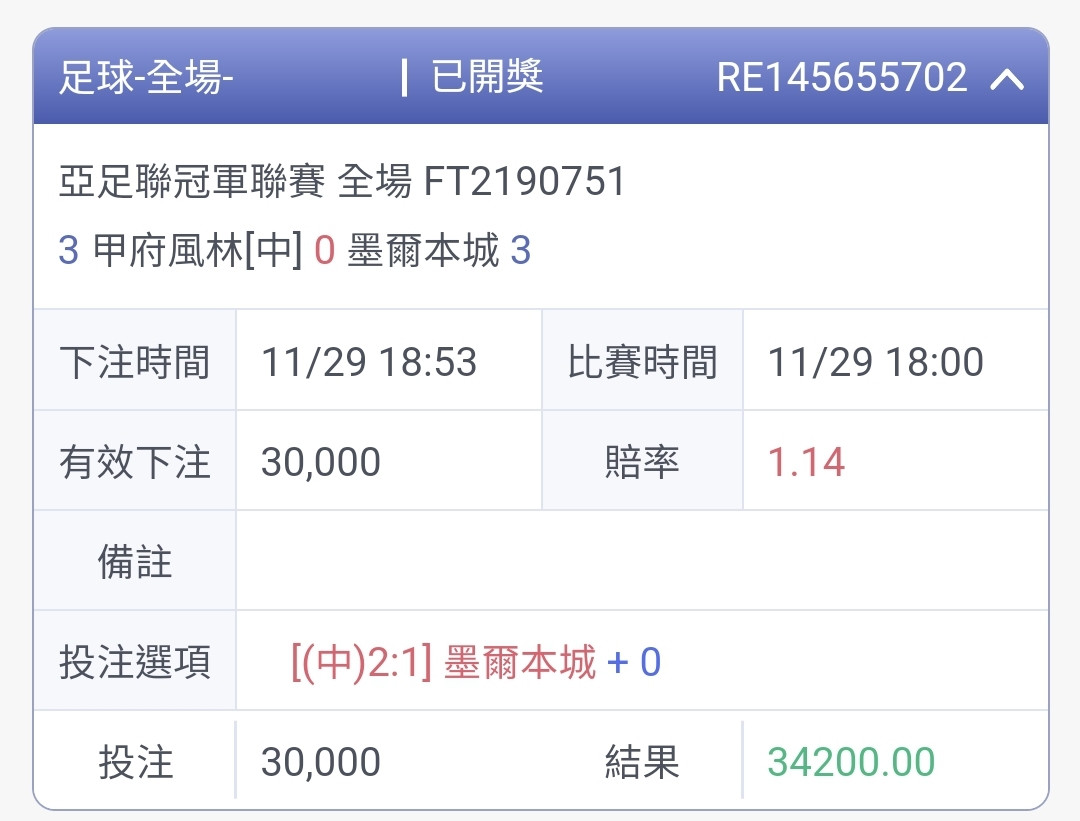Click the result amount 34200.00
Image resolution: width=1080 pixels, height=821 pixels.
(x=851, y=762)
